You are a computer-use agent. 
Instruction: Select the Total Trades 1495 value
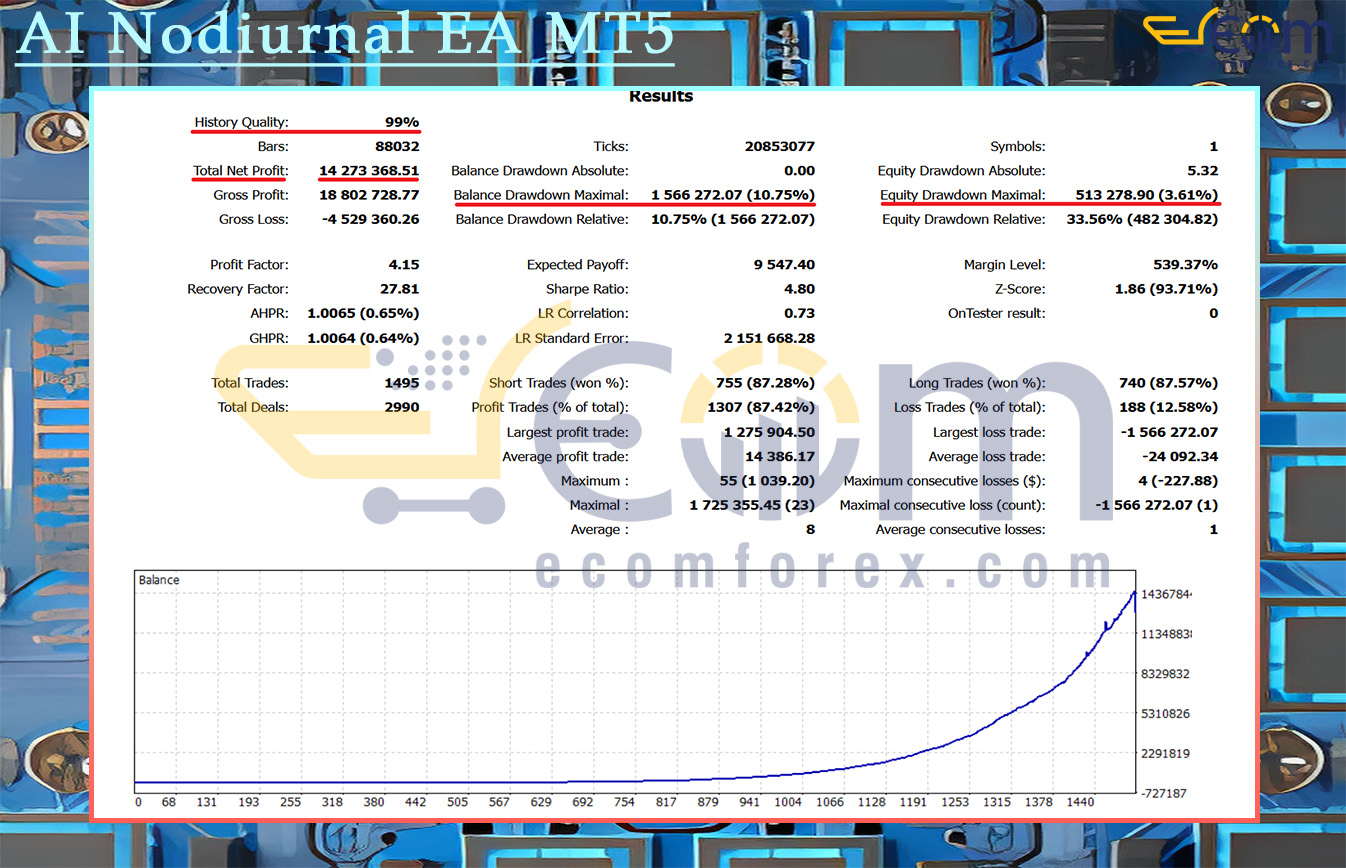[x=400, y=383]
